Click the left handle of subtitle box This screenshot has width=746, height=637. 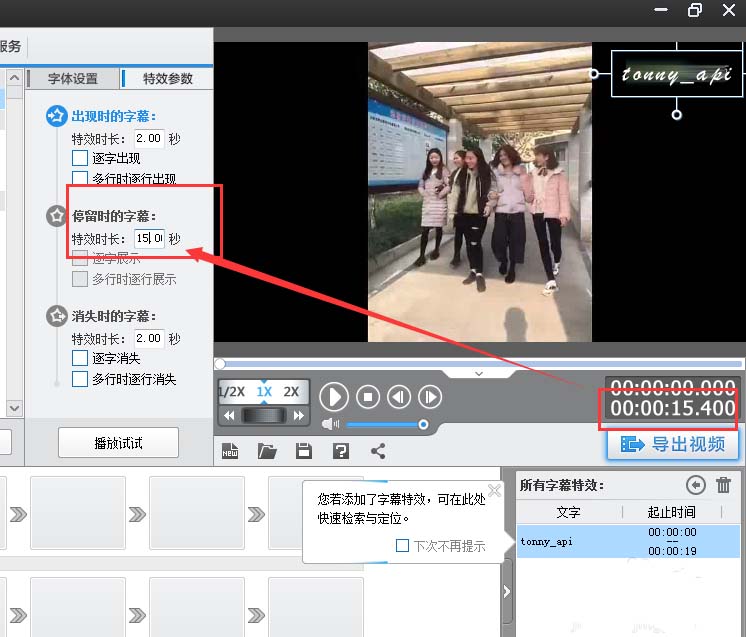(x=593, y=73)
